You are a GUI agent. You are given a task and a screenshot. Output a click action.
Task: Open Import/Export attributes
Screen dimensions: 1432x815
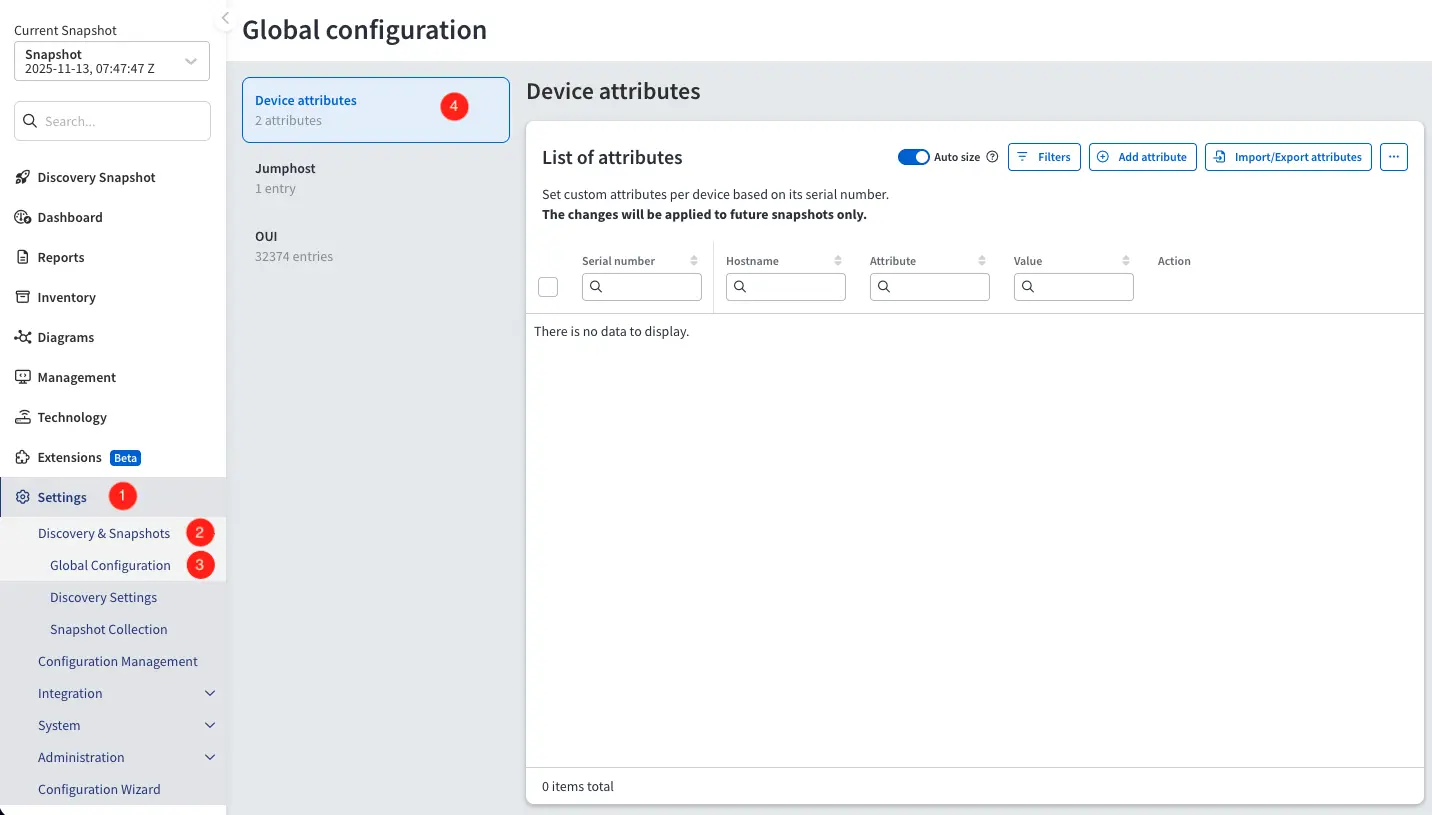click(x=1288, y=157)
